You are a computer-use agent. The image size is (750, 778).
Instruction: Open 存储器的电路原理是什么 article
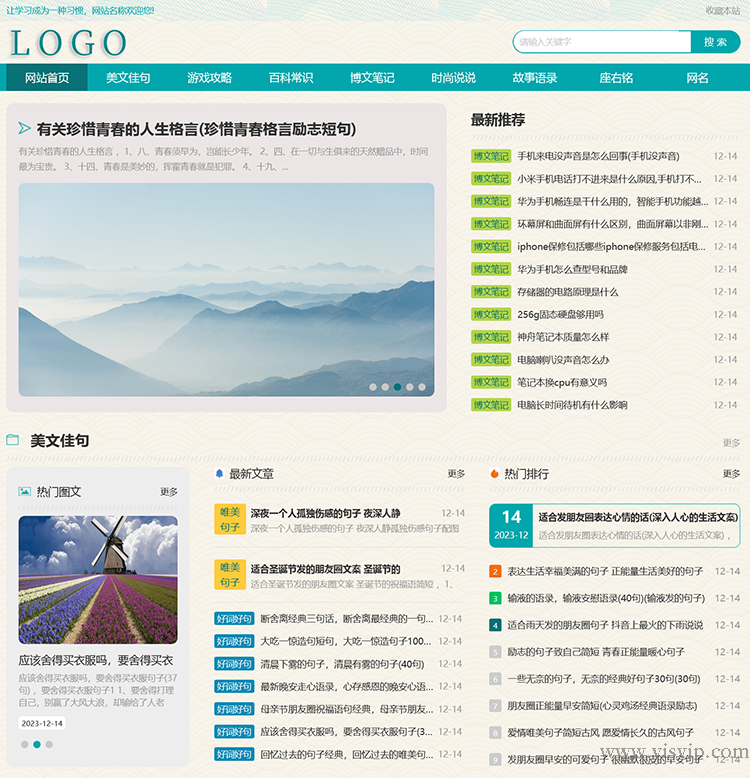[567, 292]
